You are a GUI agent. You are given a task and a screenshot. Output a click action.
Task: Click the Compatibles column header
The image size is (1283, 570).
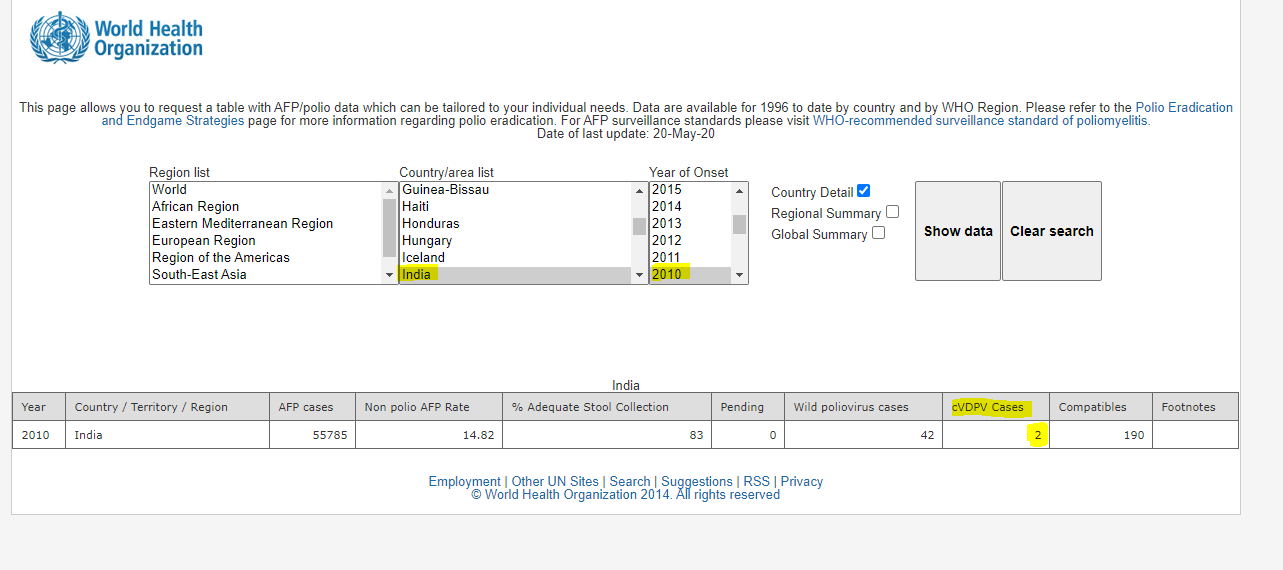1101,407
